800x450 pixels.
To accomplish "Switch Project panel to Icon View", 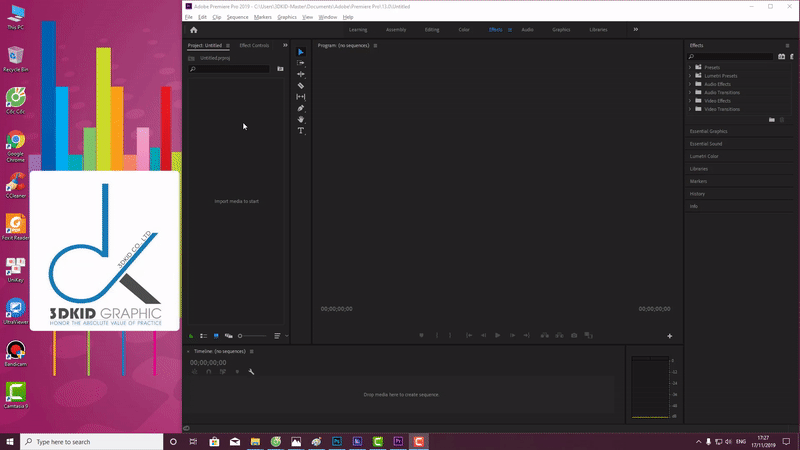I will coord(216,336).
